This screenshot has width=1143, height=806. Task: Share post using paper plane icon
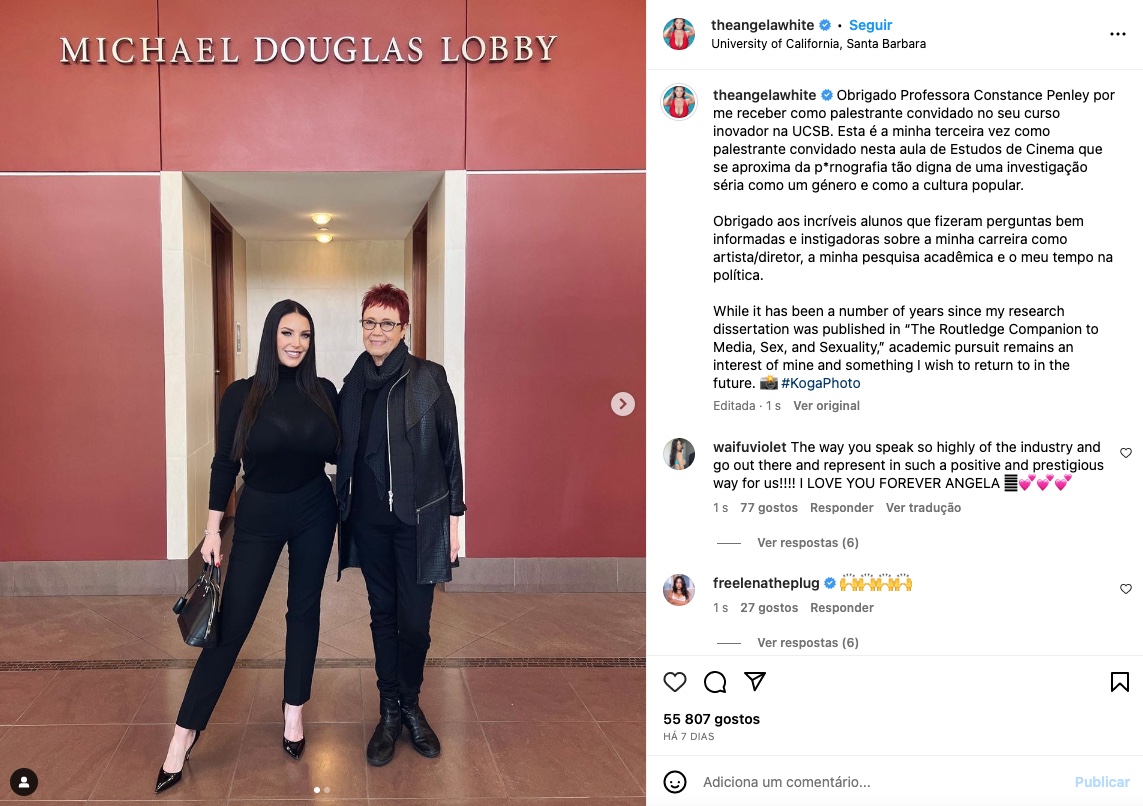pos(755,681)
